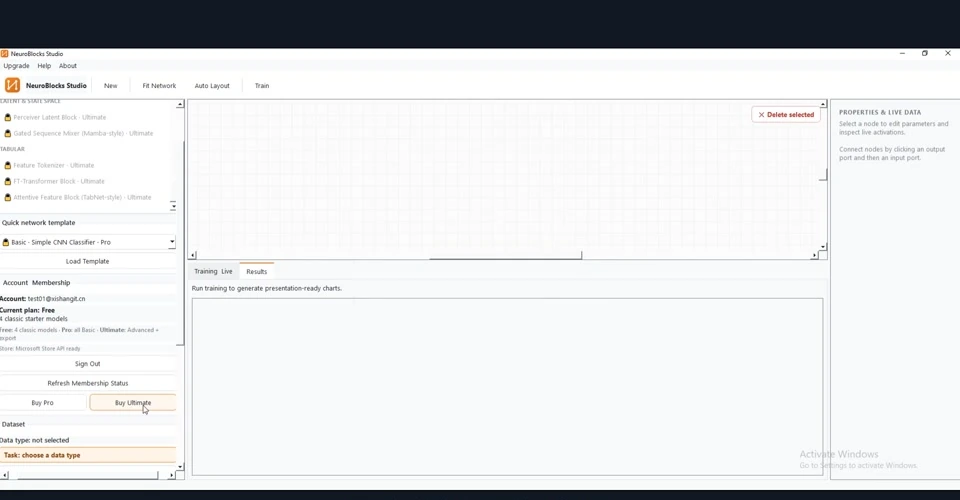Viewport: 960px width, 500px height.
Task: Click the Delete selected button
Action: click(786, 114)
